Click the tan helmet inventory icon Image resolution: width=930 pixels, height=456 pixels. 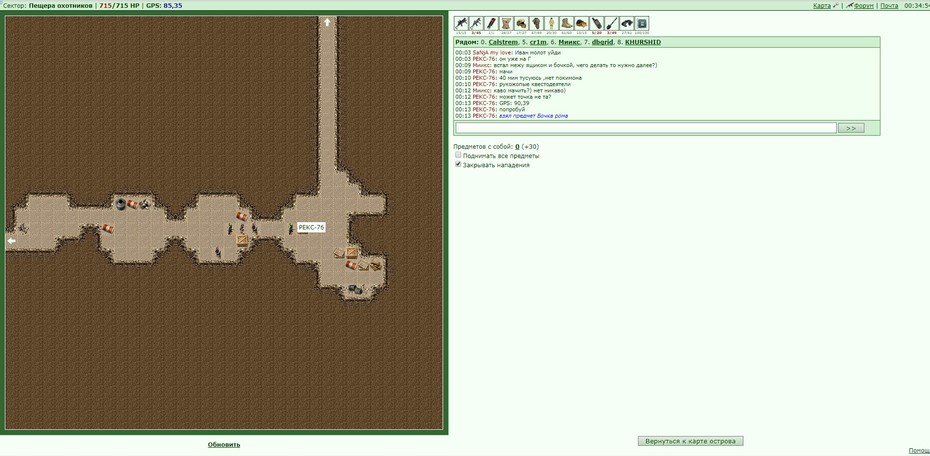[x=521, y=24]
